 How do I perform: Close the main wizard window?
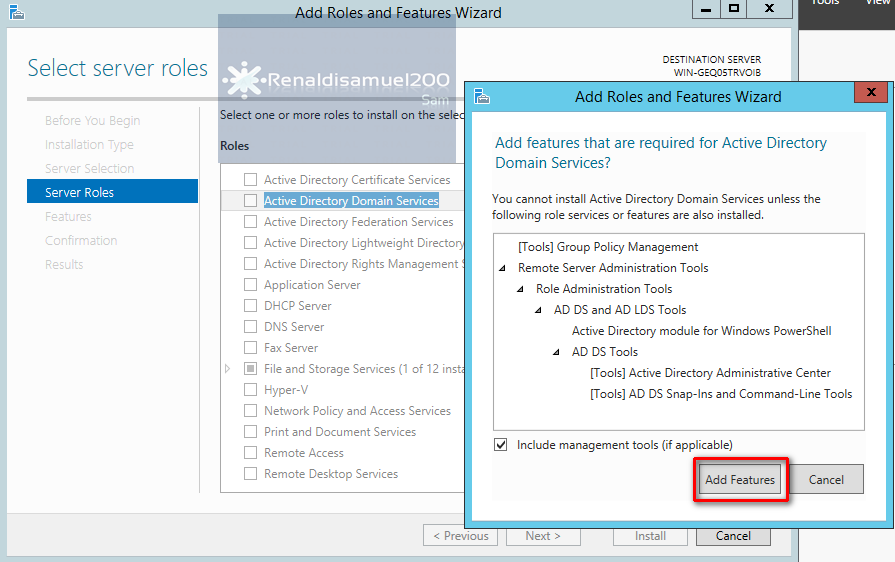pyautogui.click(x=769, y=9)
